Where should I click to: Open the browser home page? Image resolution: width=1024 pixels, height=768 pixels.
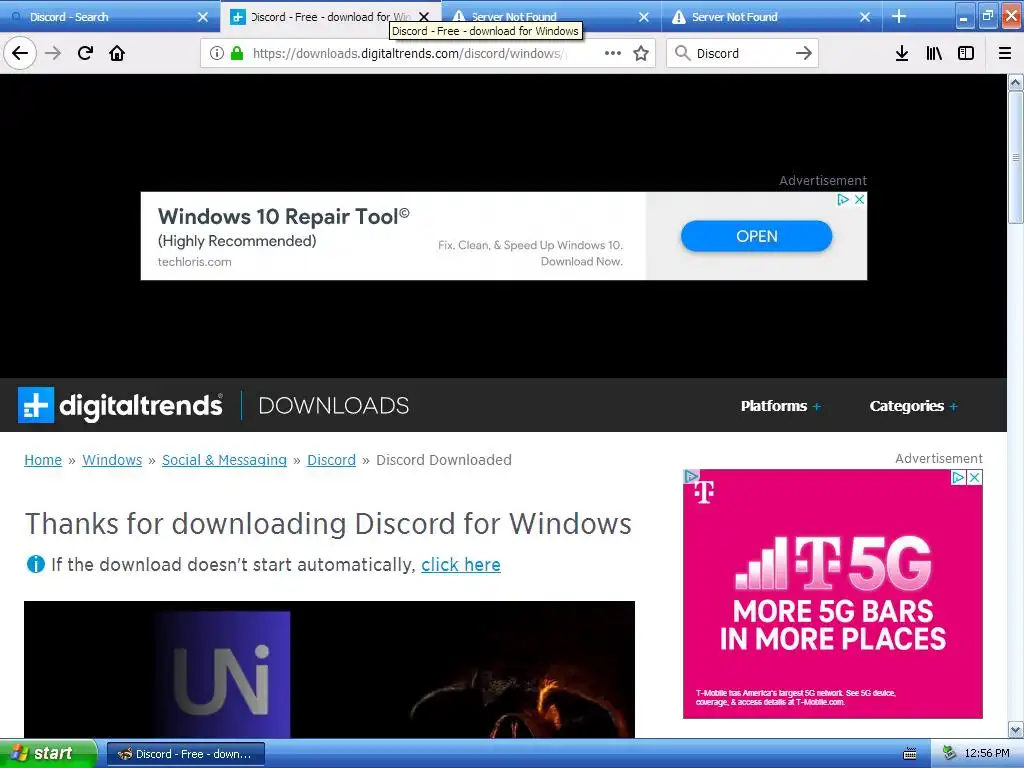coord(117,53)
